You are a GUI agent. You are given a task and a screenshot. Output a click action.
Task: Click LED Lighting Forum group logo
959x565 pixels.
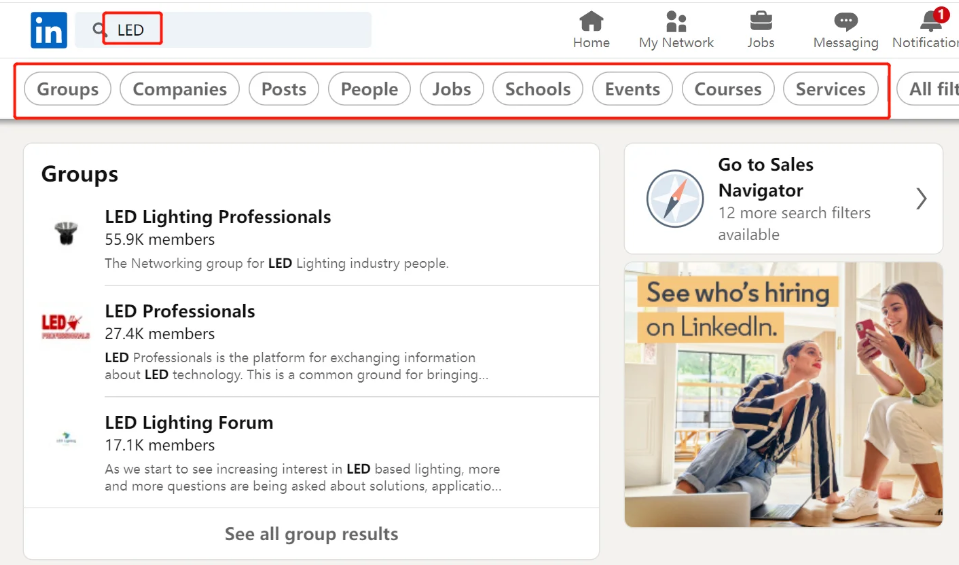(x=66, y=438)
